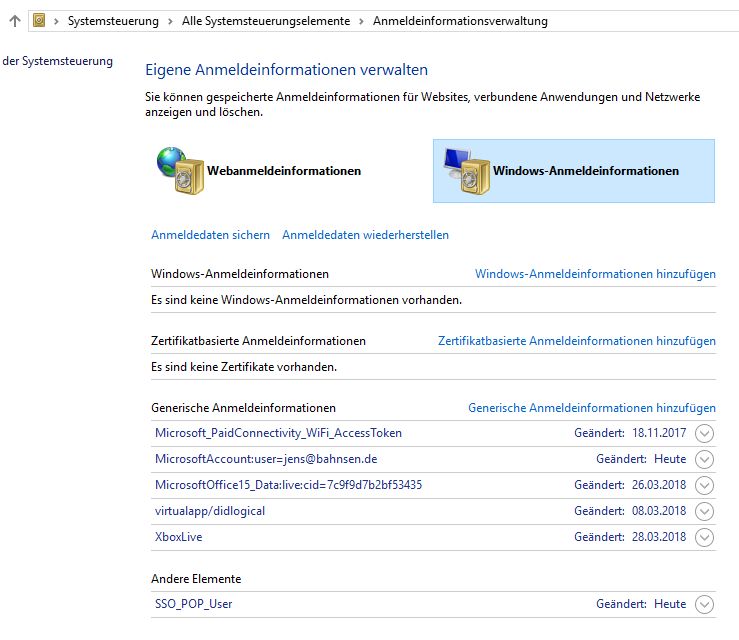Open the 'der Systemsteuerung' sidebar link
Viewport: 739px width, 640px height.
pos(57,61)
